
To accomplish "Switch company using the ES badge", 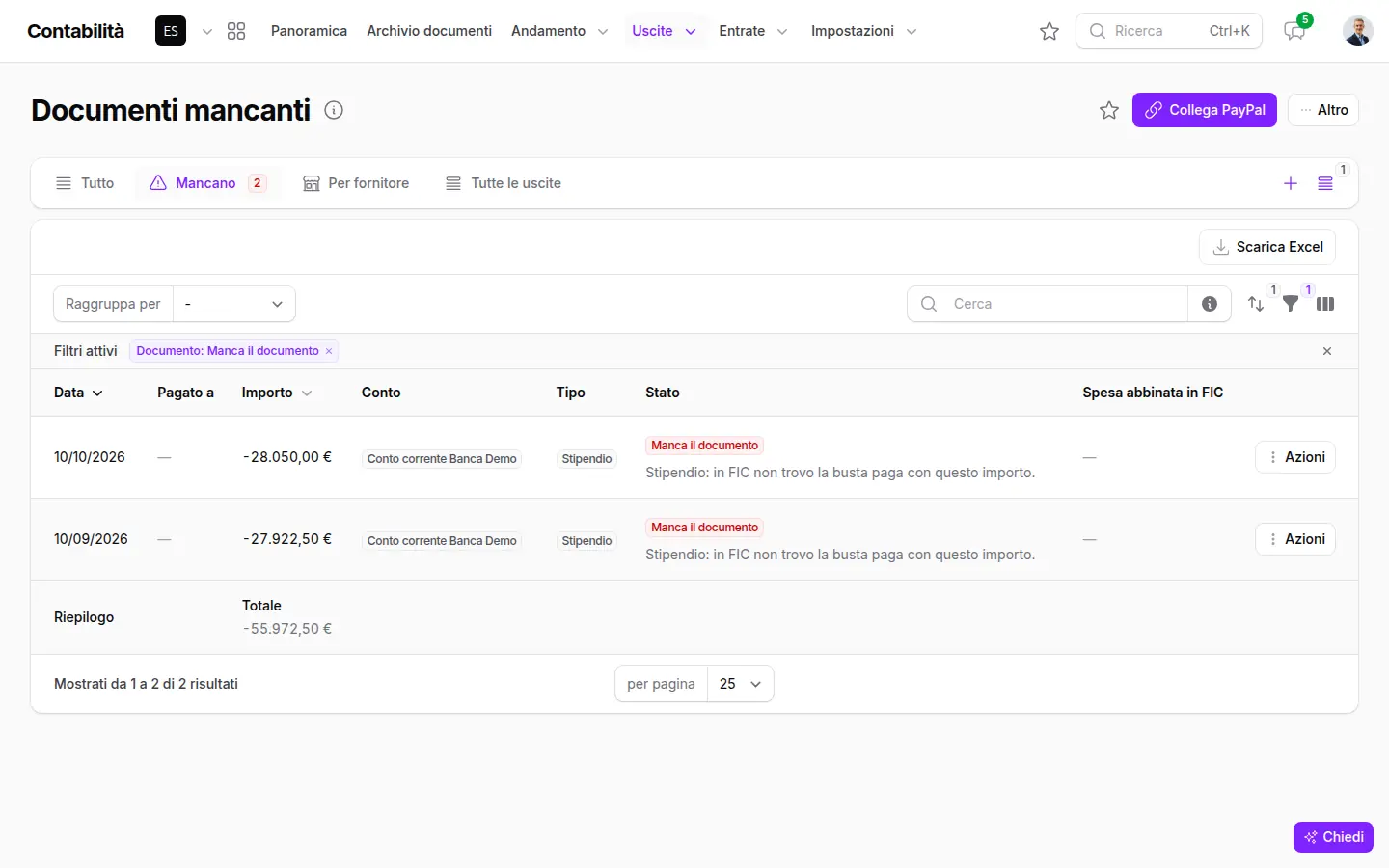I will 171,31.
